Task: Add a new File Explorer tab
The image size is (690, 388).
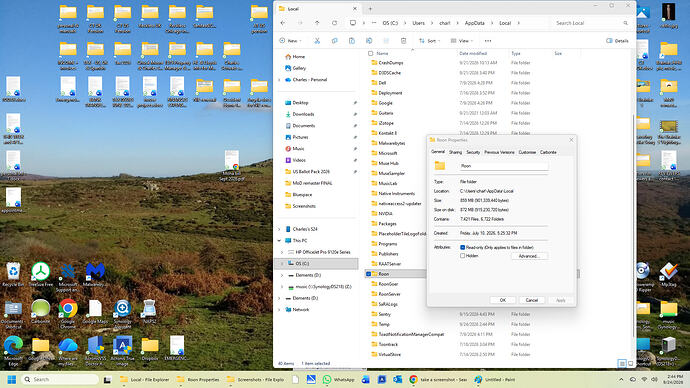Action: point(370,9)
